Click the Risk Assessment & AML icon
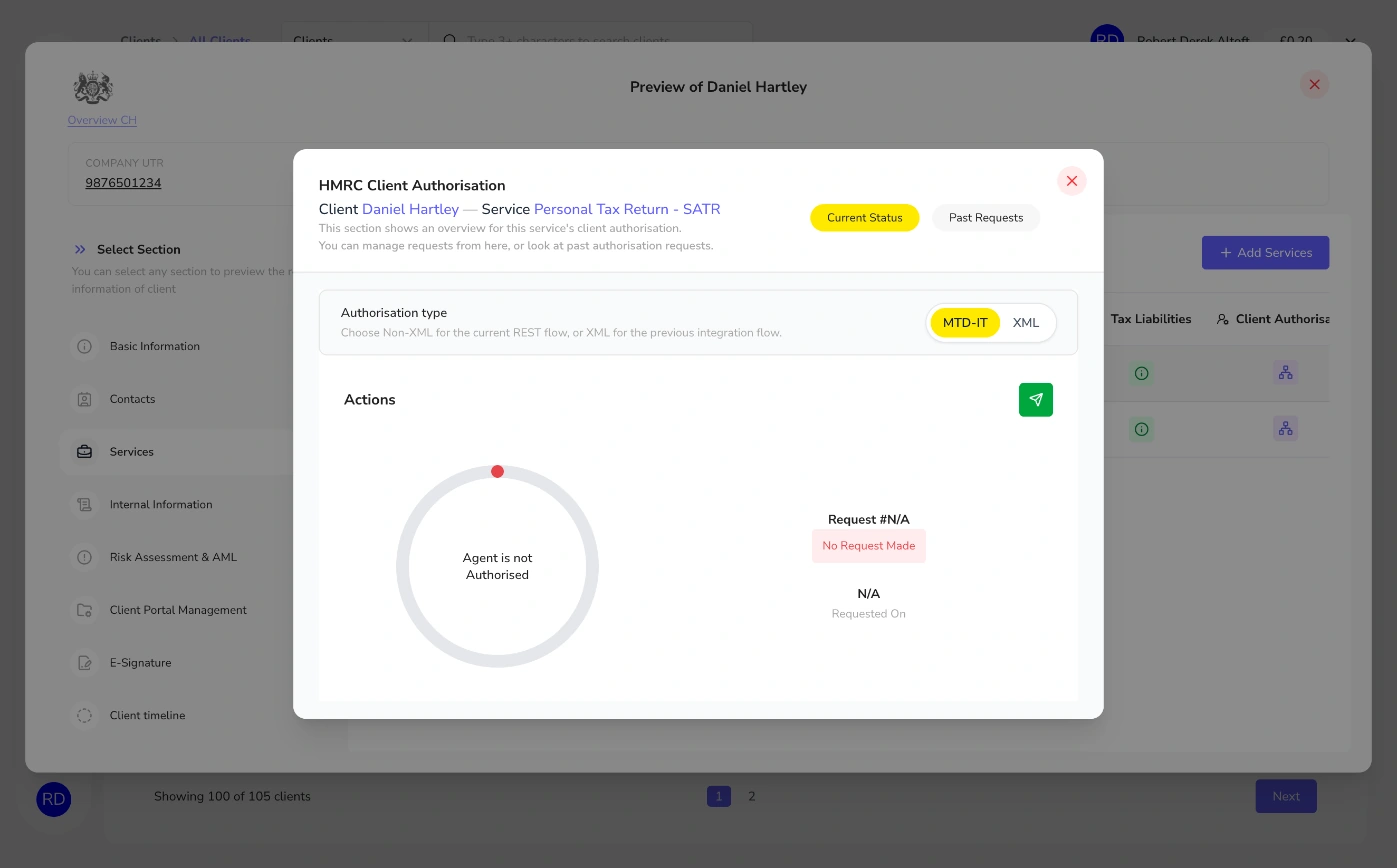The width and height of the screenshot is (1397, 868). (85, 557)
